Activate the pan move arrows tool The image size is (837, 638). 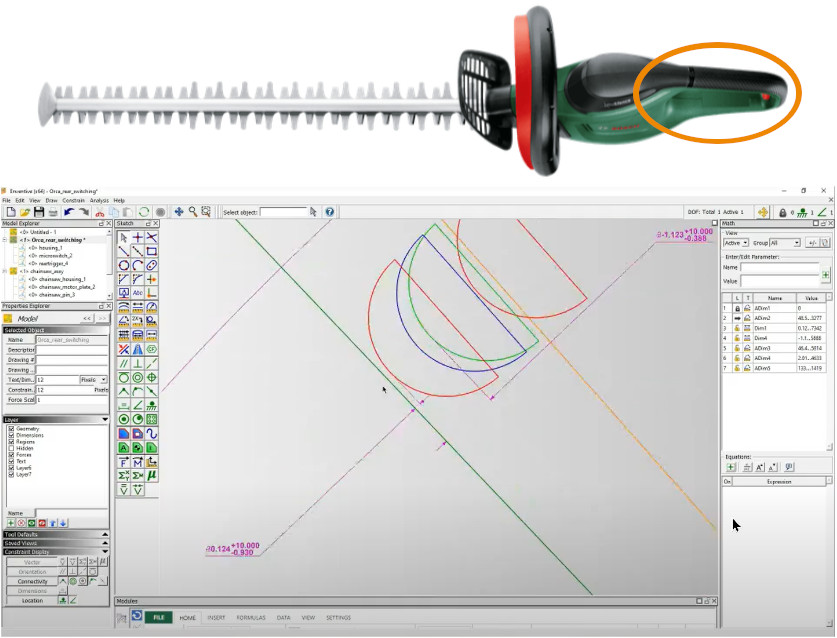(179, 212)
